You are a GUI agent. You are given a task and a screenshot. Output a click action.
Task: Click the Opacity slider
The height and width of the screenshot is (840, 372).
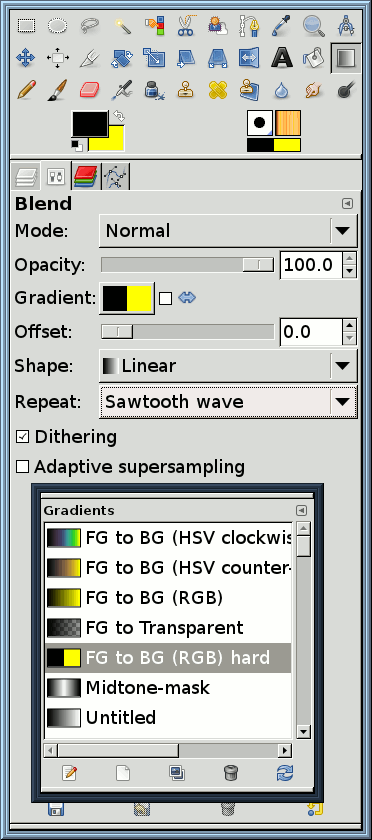[188, 265]
